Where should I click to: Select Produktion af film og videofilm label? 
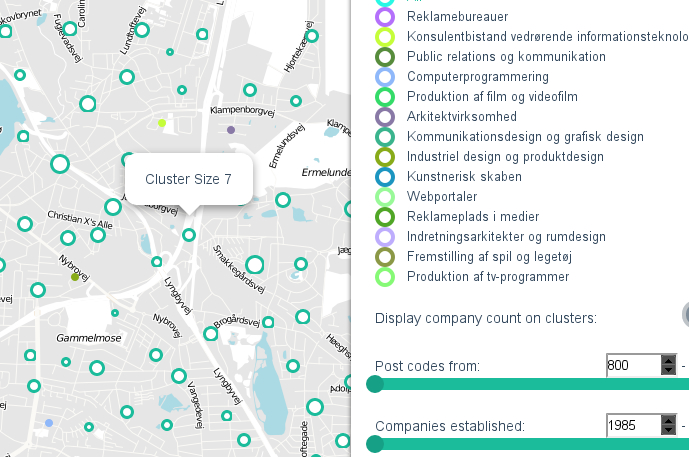pos(492,97)
